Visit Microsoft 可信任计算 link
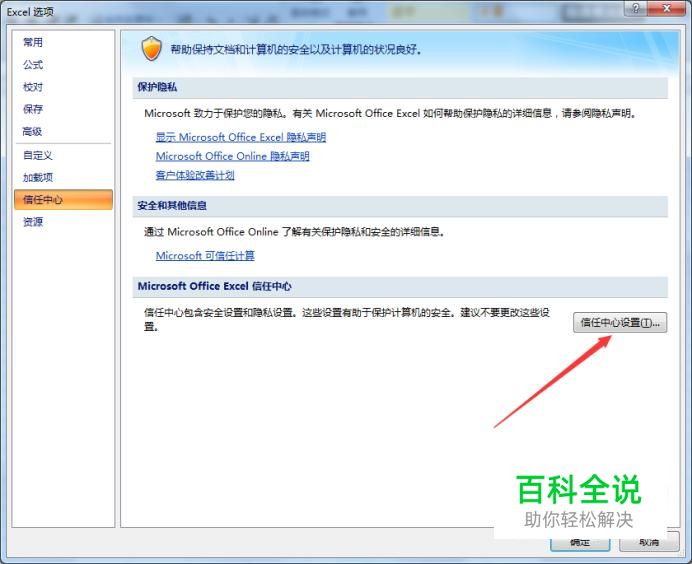The width and height of the screenshot is (692, 564). (205, 256)
